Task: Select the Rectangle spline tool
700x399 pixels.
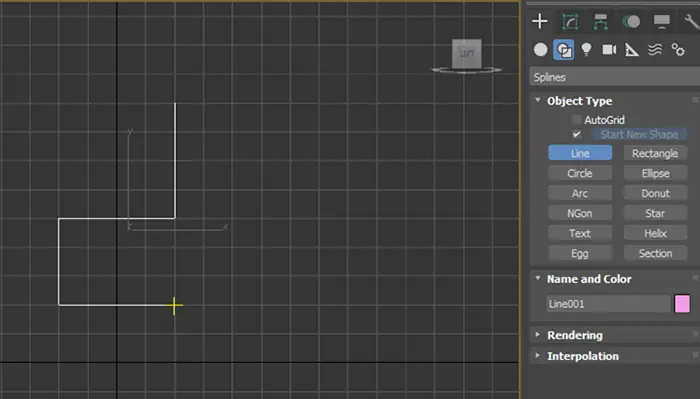Action: click(x=655, y=153)
